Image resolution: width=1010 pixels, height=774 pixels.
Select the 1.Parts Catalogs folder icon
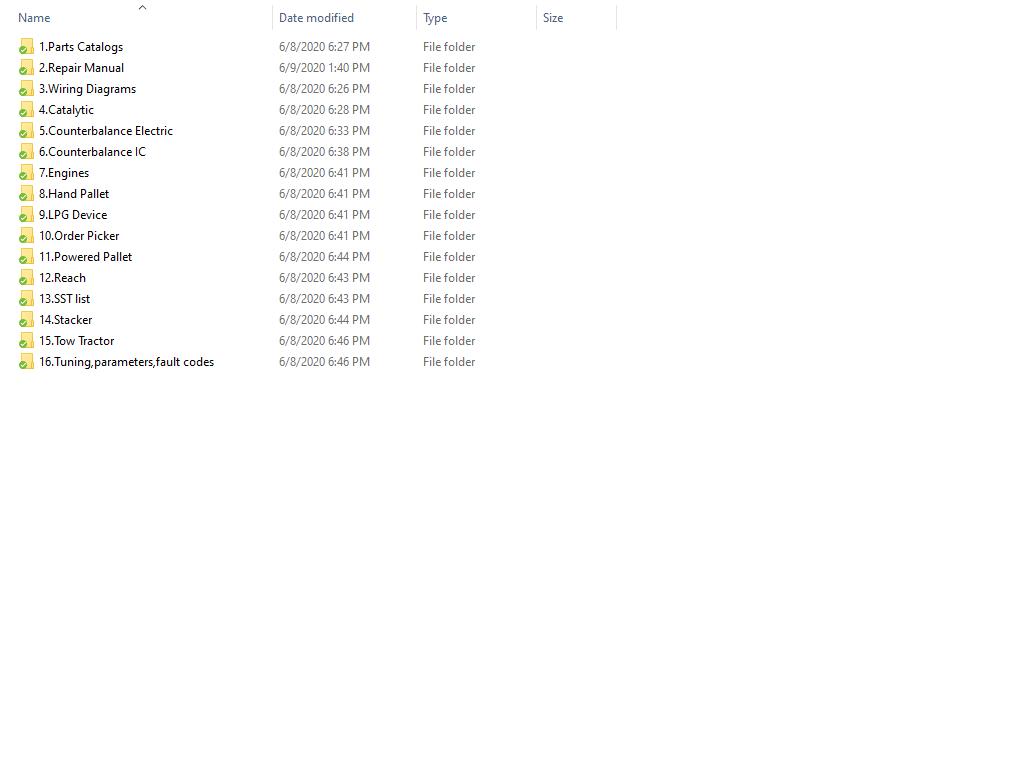pos(26,47)
